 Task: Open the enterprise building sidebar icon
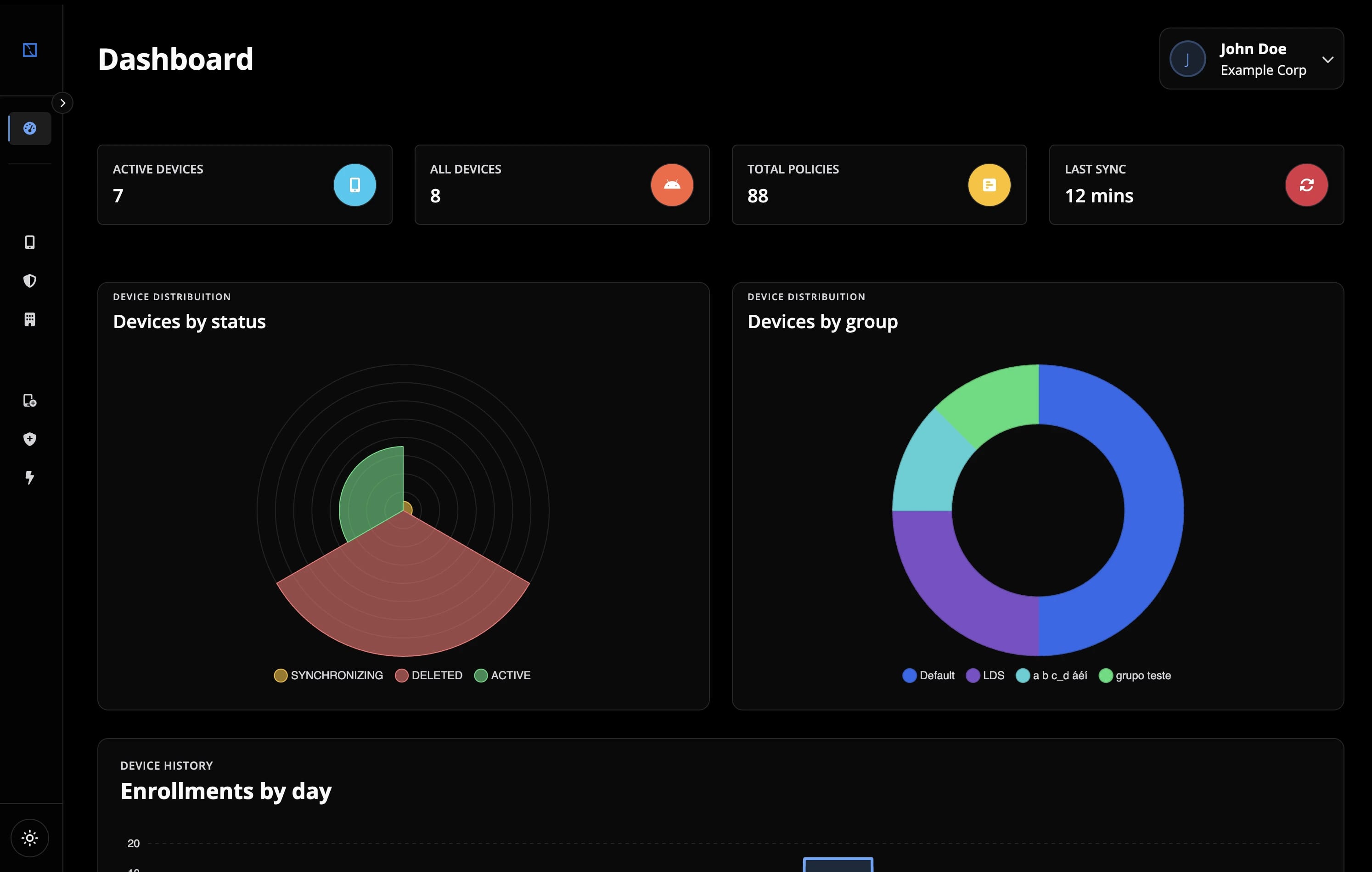pos(30,319)
